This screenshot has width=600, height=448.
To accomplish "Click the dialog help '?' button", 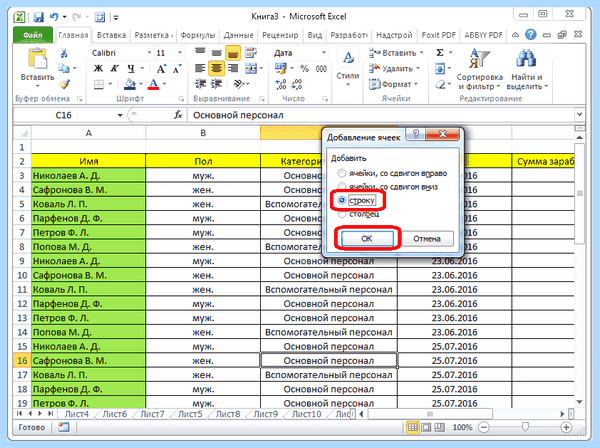I will point(416,134).
